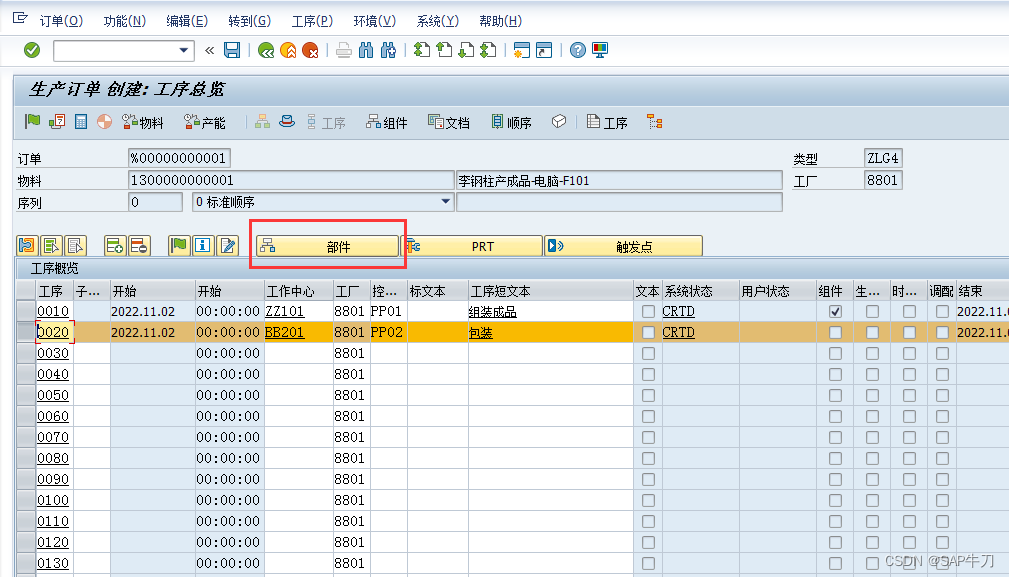
Task: Click the 物料 number input field
Action: click(x=291, y=180)
